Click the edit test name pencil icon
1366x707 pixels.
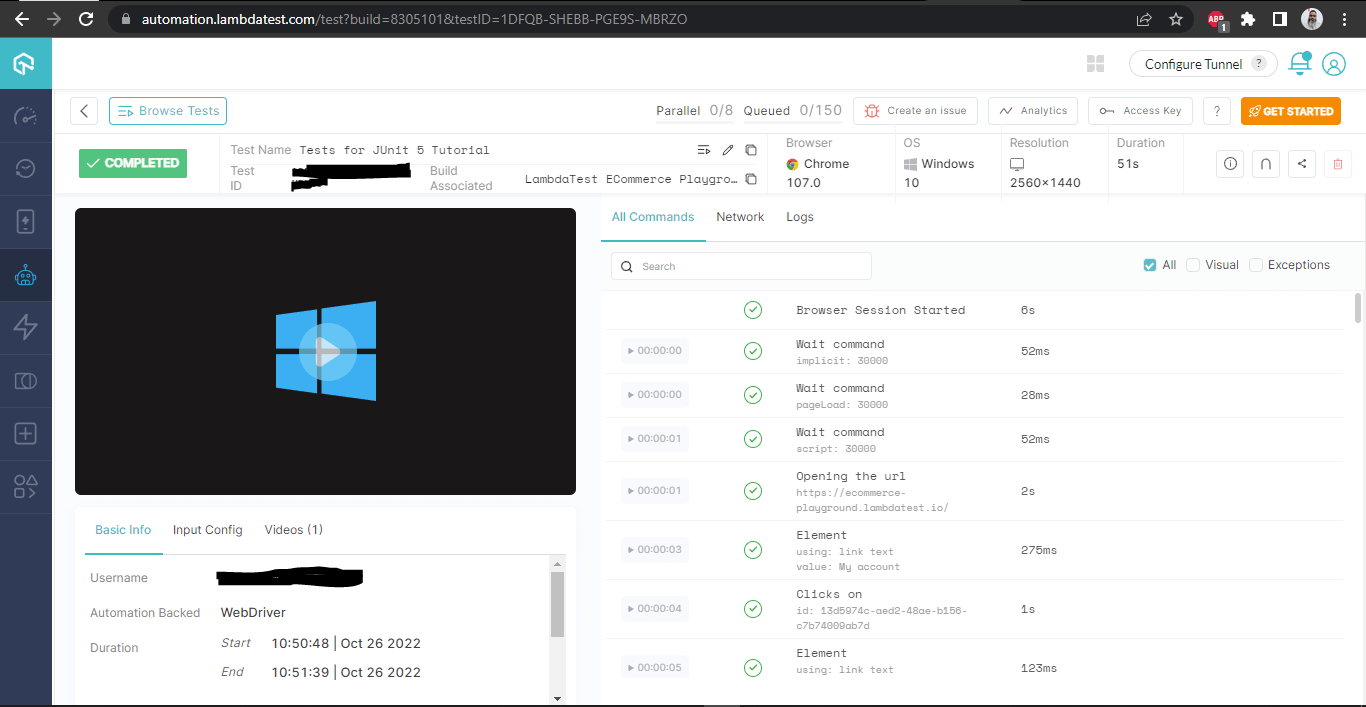pos(728,150)
